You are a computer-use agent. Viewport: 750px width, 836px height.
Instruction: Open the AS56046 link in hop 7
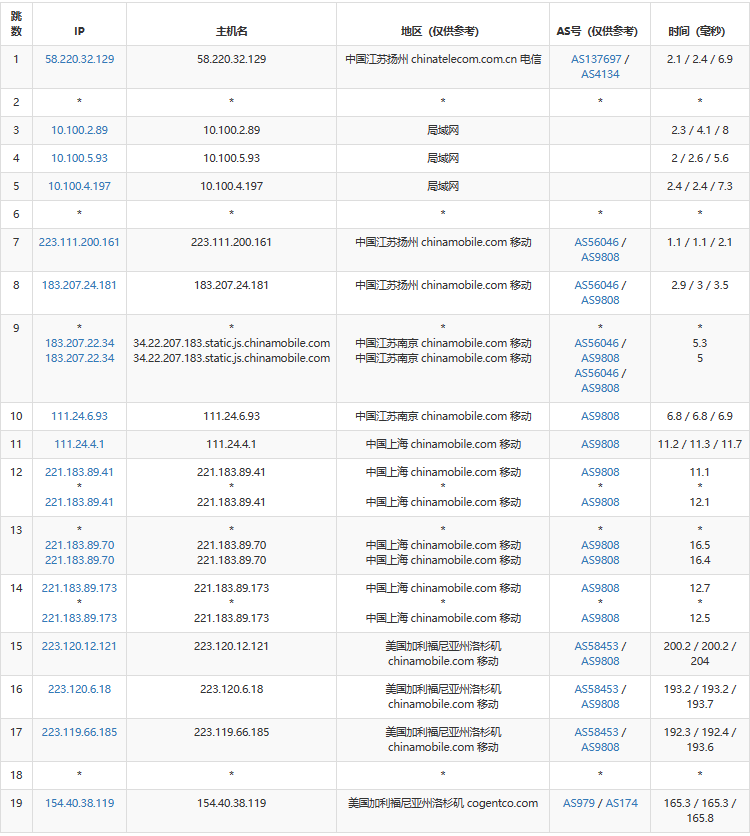point(596,242)
